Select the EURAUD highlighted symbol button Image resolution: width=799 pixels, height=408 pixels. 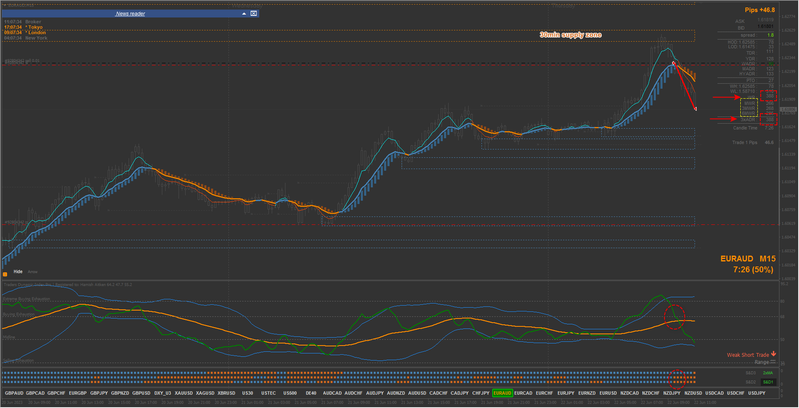click(x=502, y=393)
